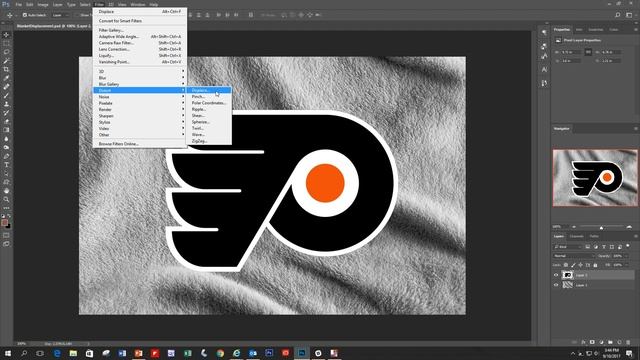
Task: Select the Crop tool
Action: (6, 69)
